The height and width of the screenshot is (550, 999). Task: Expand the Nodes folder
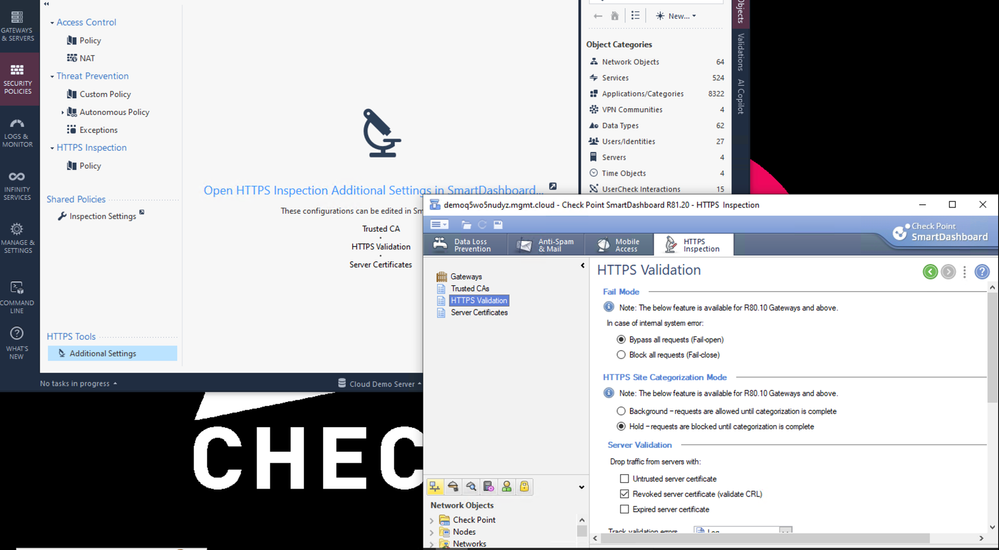point(431,532)
